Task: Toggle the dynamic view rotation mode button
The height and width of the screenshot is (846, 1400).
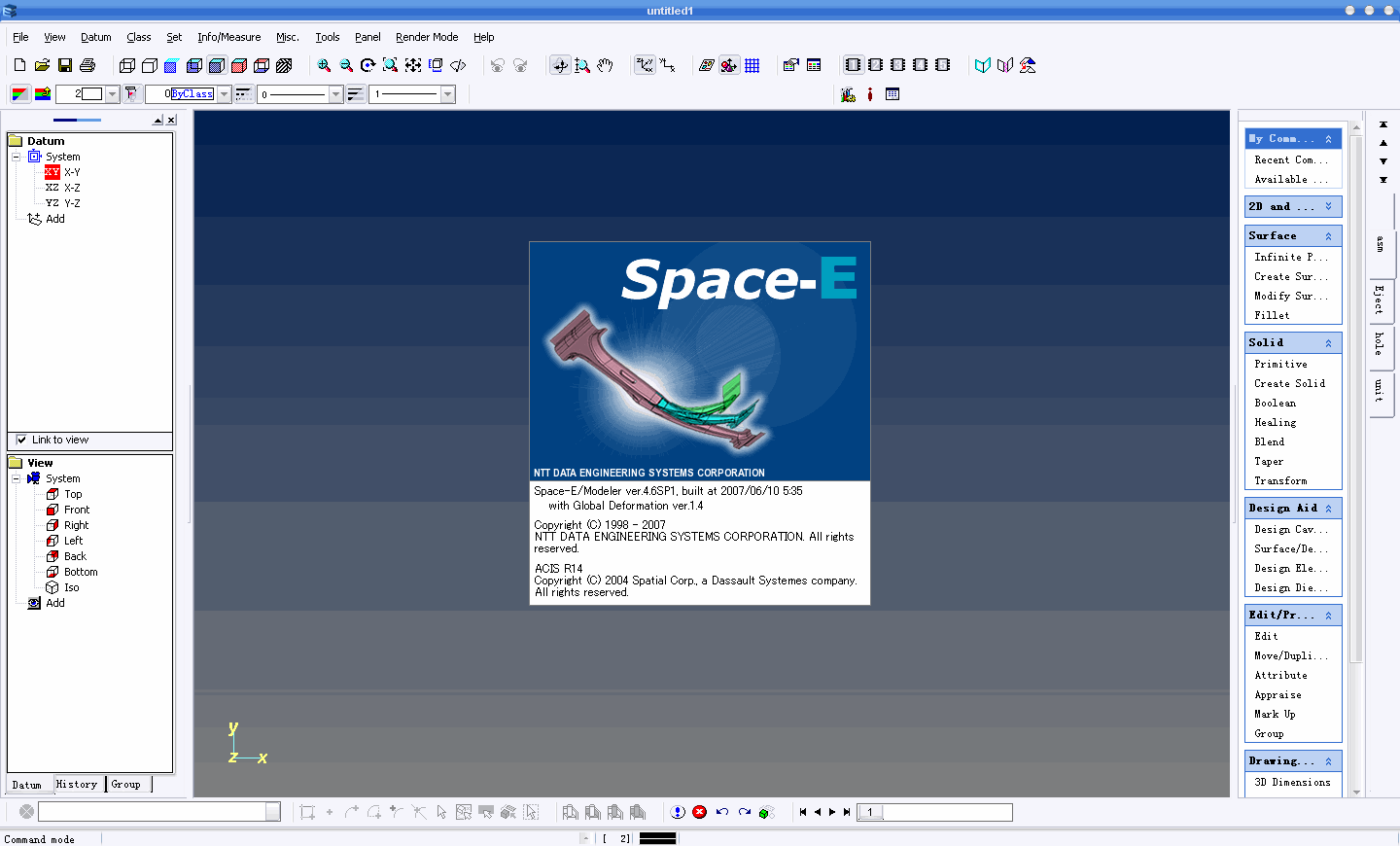Action: pos(560,65)
